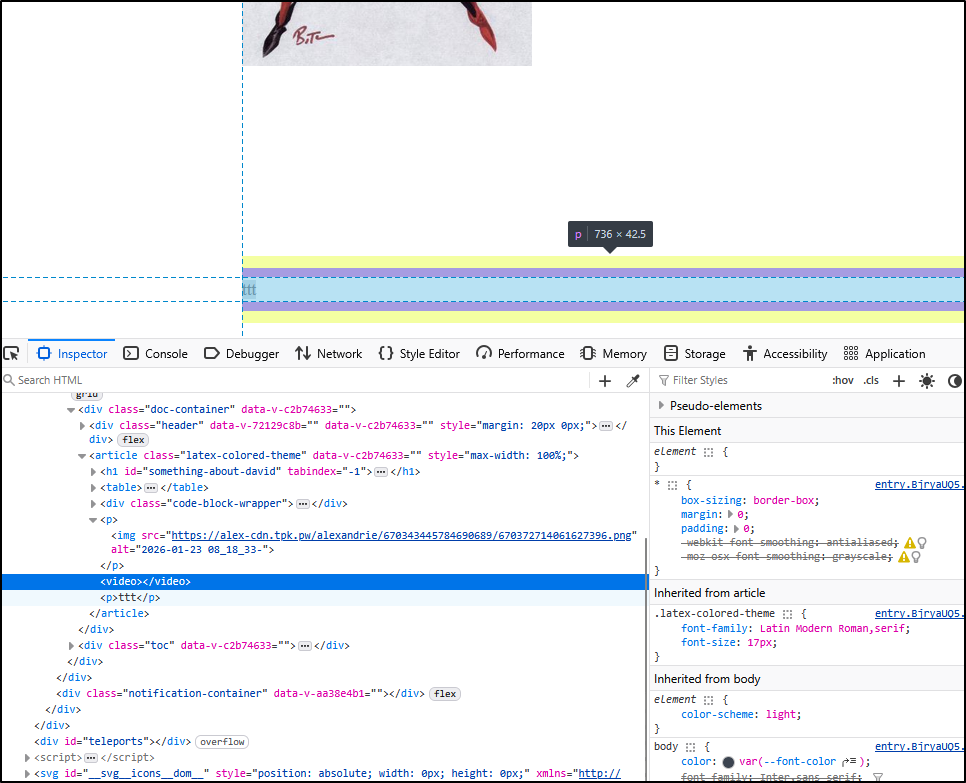Click the plus icon to create new HTML node

[x=604, y=380]
